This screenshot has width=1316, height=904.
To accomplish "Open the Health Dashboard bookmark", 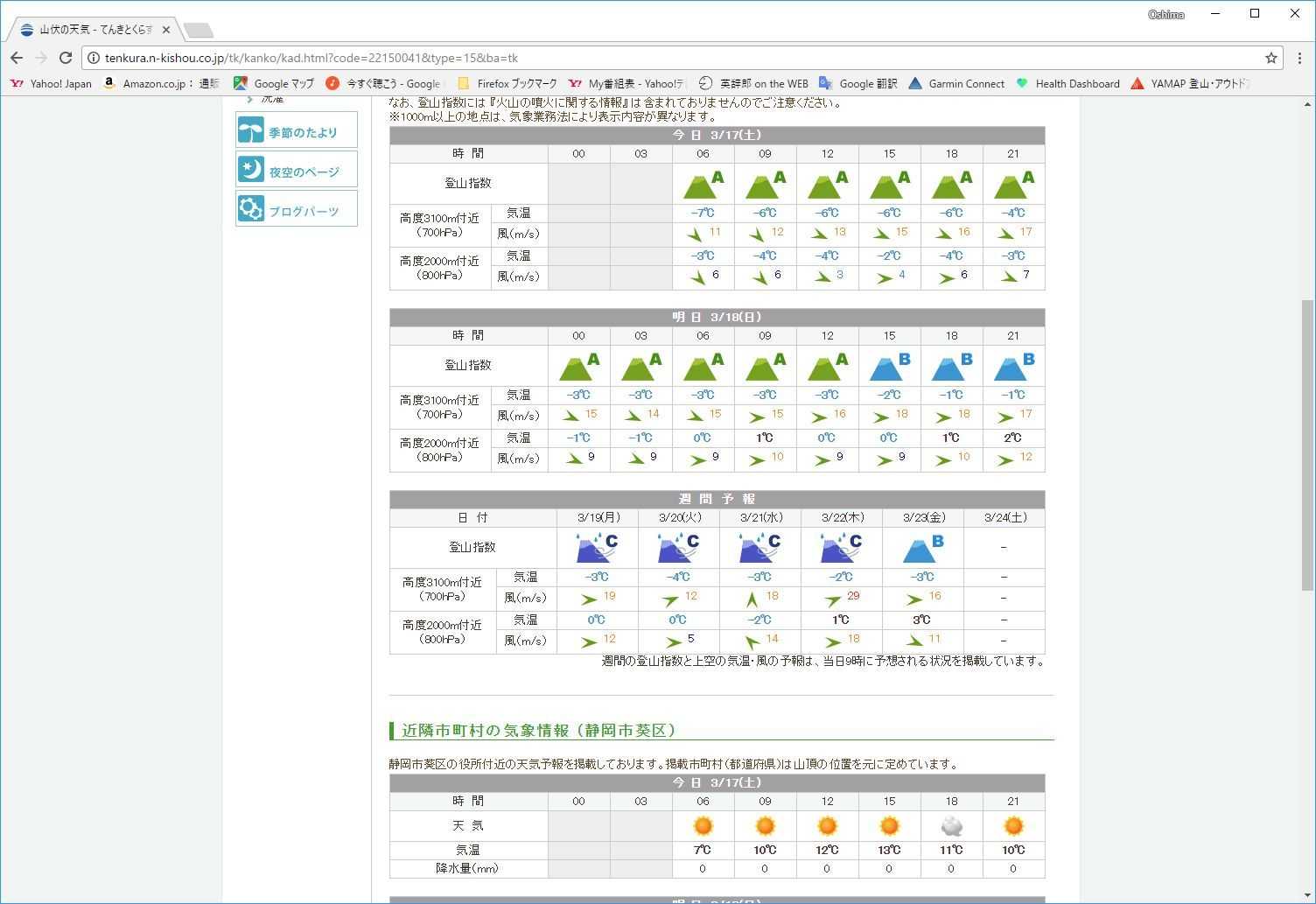I will pyautogui.click(x=1067, y=84).
